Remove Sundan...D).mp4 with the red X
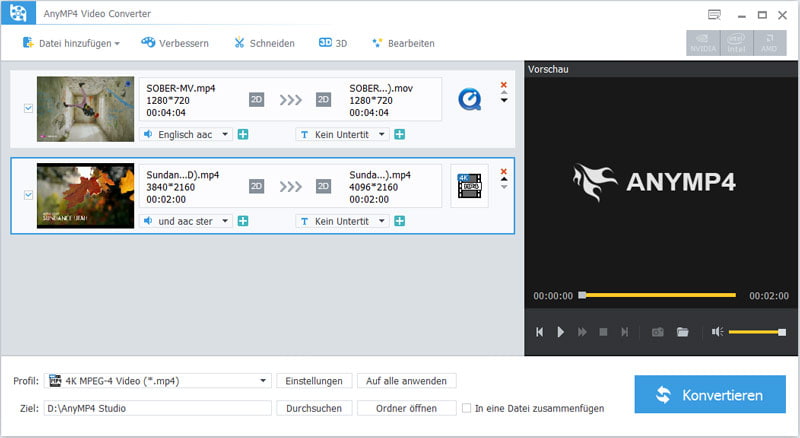800x438 pixels. click(x=504, y=172)
